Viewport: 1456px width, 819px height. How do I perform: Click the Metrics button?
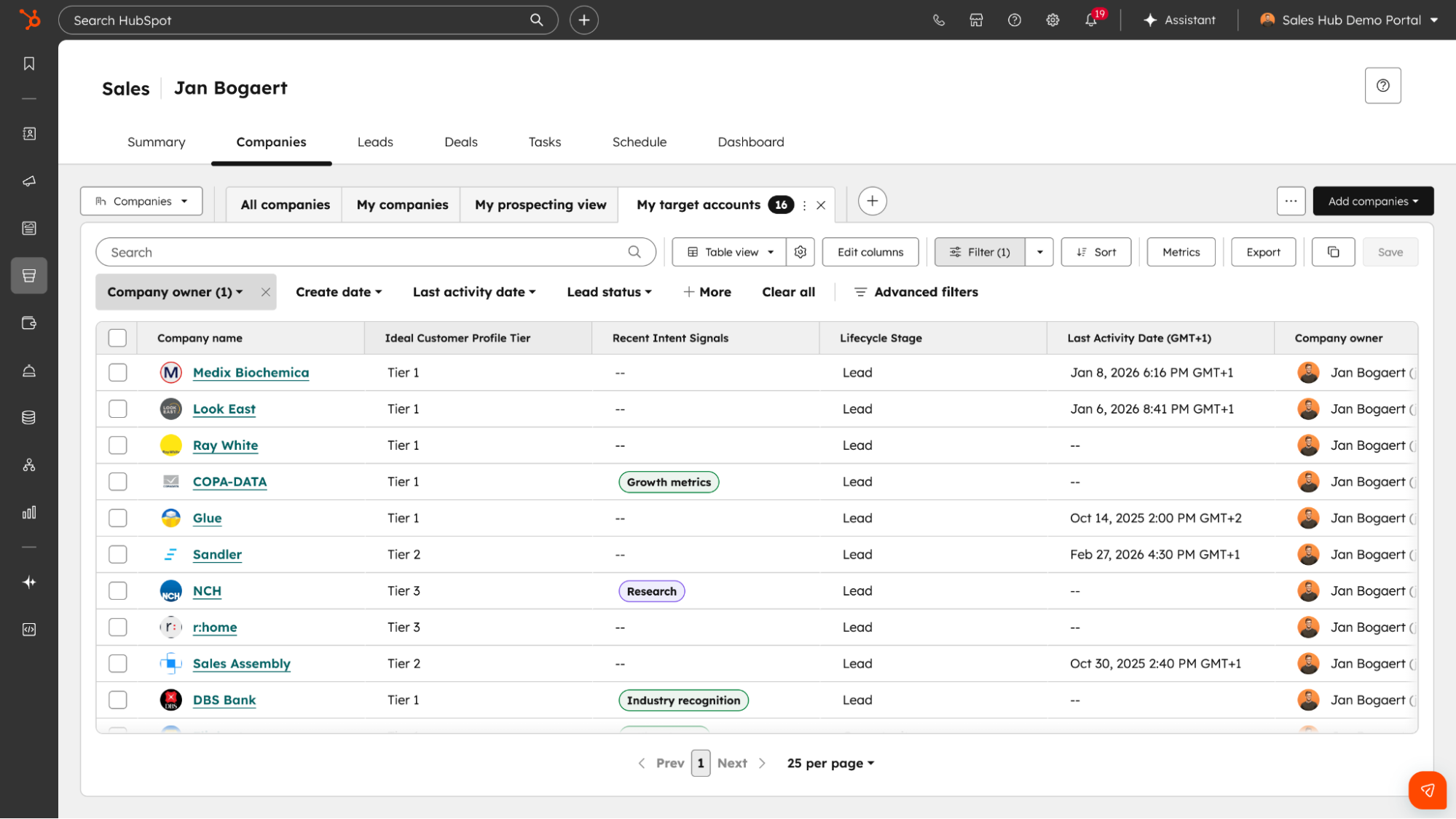click(1181, 253)
